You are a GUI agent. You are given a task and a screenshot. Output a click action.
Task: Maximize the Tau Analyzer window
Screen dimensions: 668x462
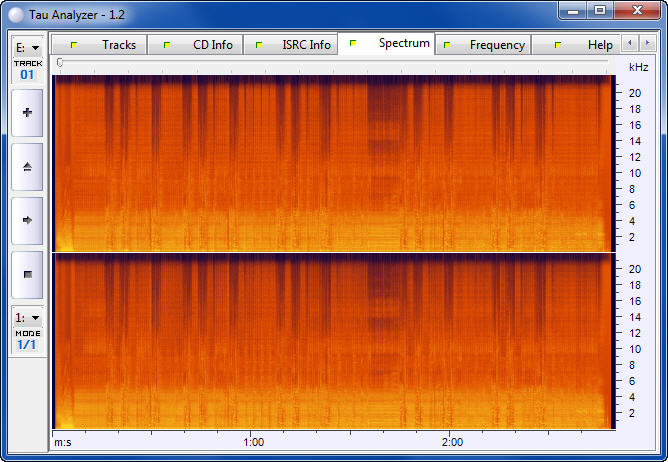(600, 11)
